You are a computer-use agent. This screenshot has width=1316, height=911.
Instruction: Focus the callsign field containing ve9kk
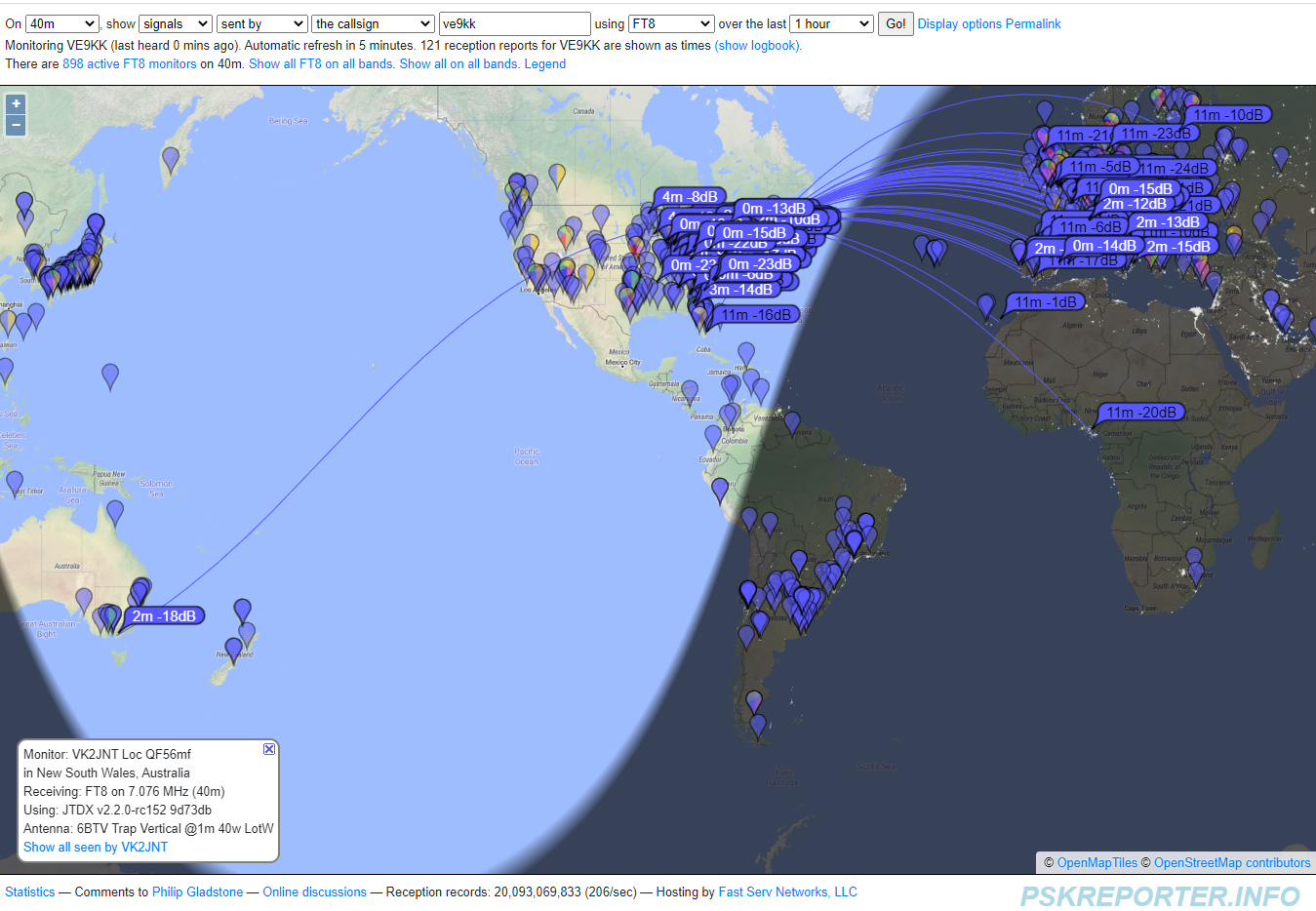pyautogui.click(x=515, y=23)
